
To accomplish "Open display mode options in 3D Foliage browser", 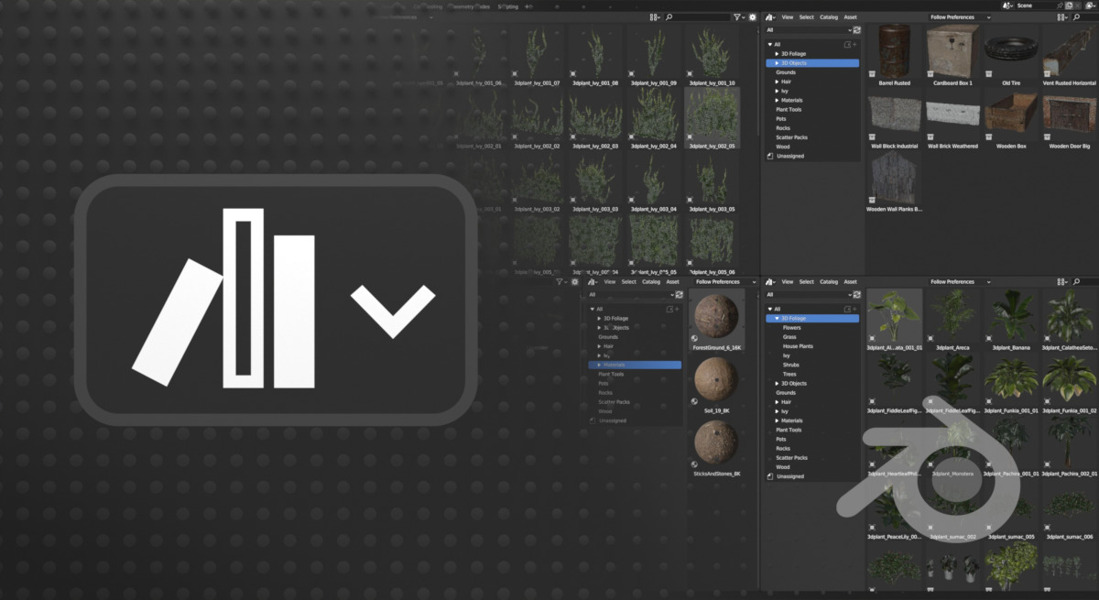I will click(1063, 282).
